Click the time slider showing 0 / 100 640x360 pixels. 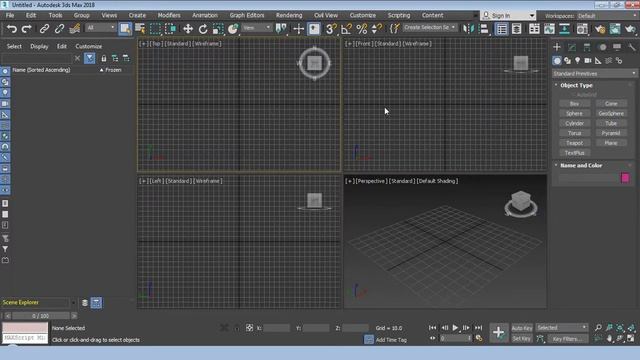(x=40, y=316)
